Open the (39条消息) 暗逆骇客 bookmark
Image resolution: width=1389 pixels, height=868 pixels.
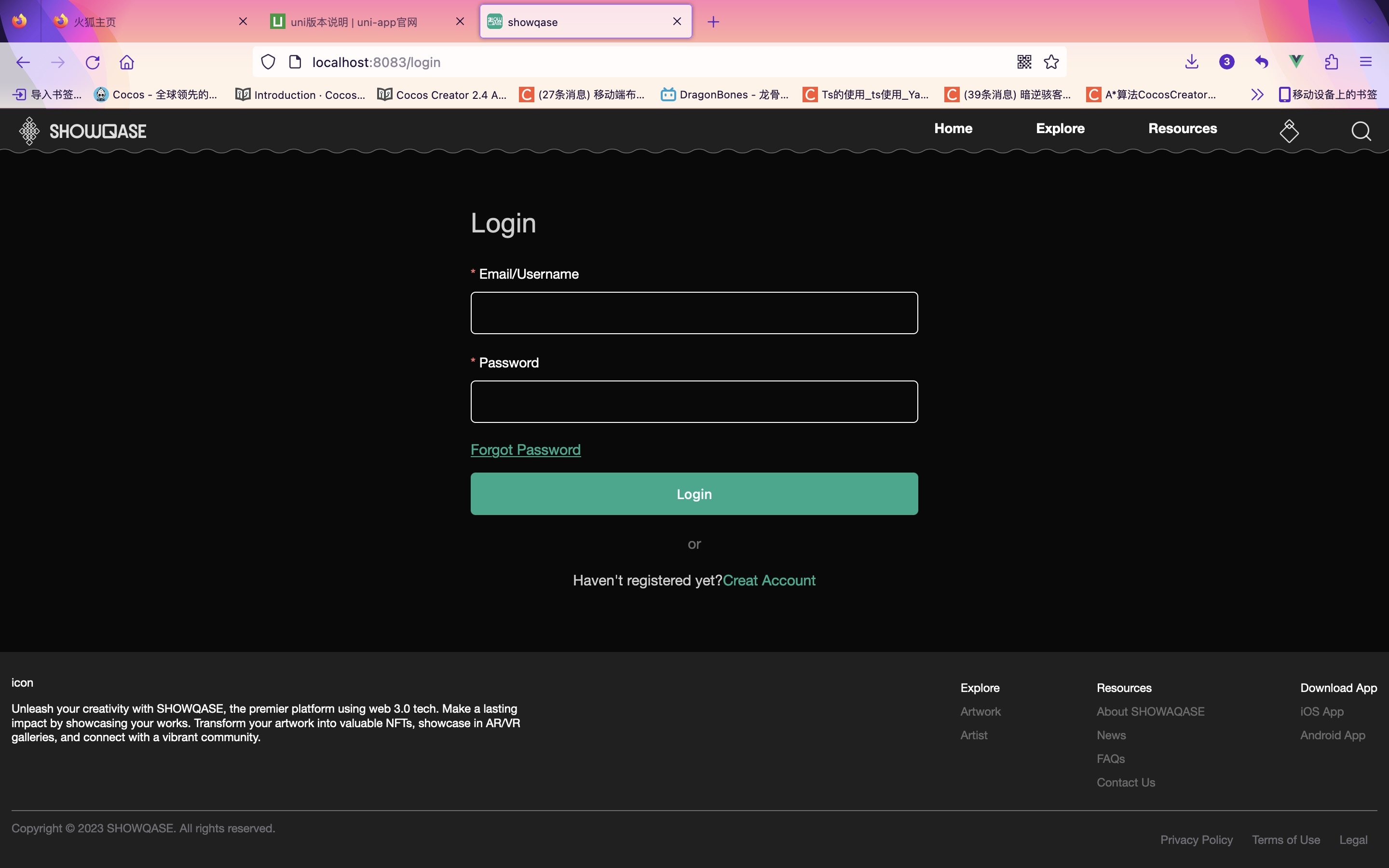[1008, 94]
